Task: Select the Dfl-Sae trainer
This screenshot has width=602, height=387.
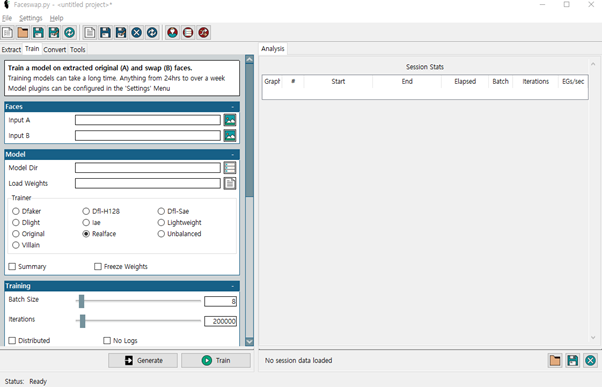Action: pos(173,211)
